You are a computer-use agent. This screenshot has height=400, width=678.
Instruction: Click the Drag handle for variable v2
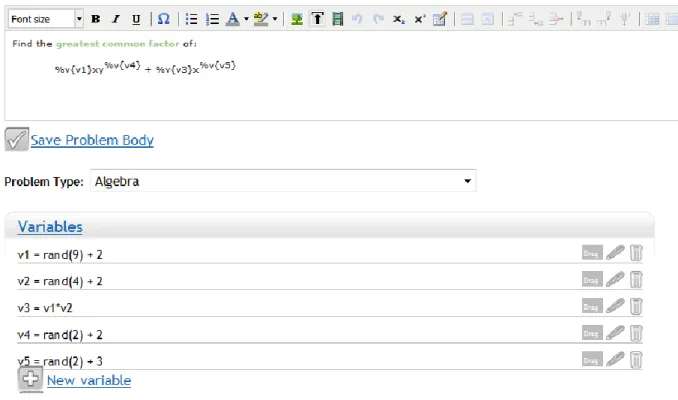[592, 279]
